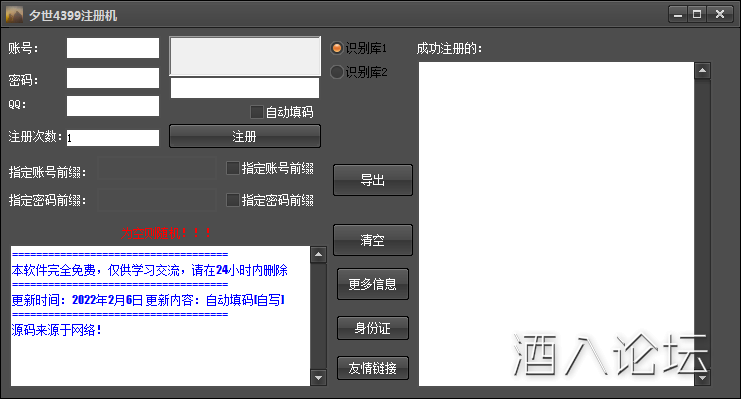741x399 pixels.
Task: Click the 密码 input field
Action: click(x=113, y=78)
